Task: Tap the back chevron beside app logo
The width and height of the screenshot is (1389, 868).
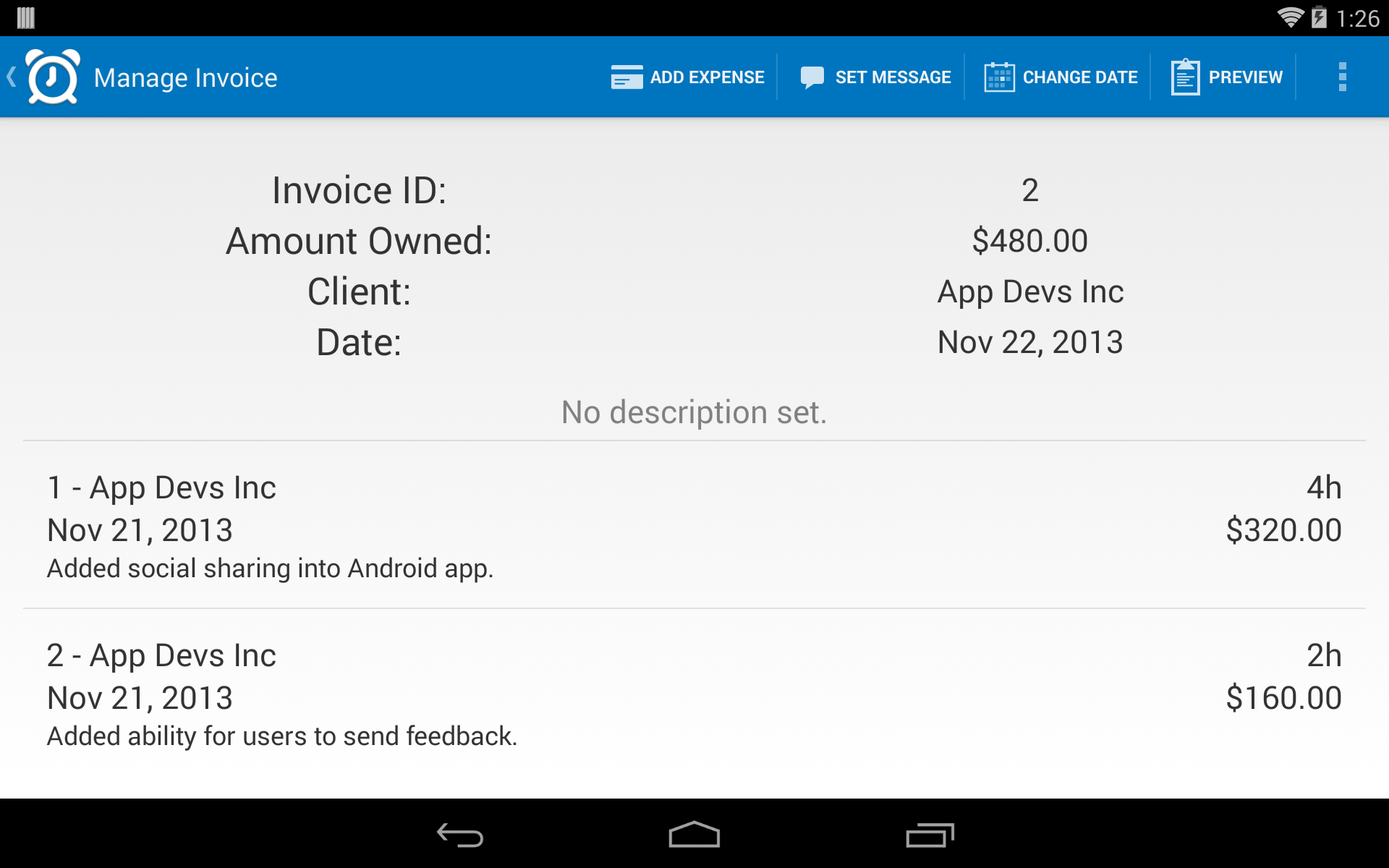Action: (10, 76)
